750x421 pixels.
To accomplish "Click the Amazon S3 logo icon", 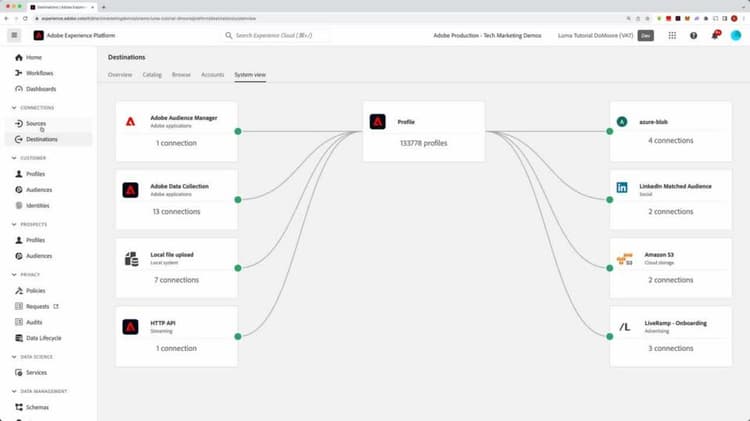I will coord(625,259).
